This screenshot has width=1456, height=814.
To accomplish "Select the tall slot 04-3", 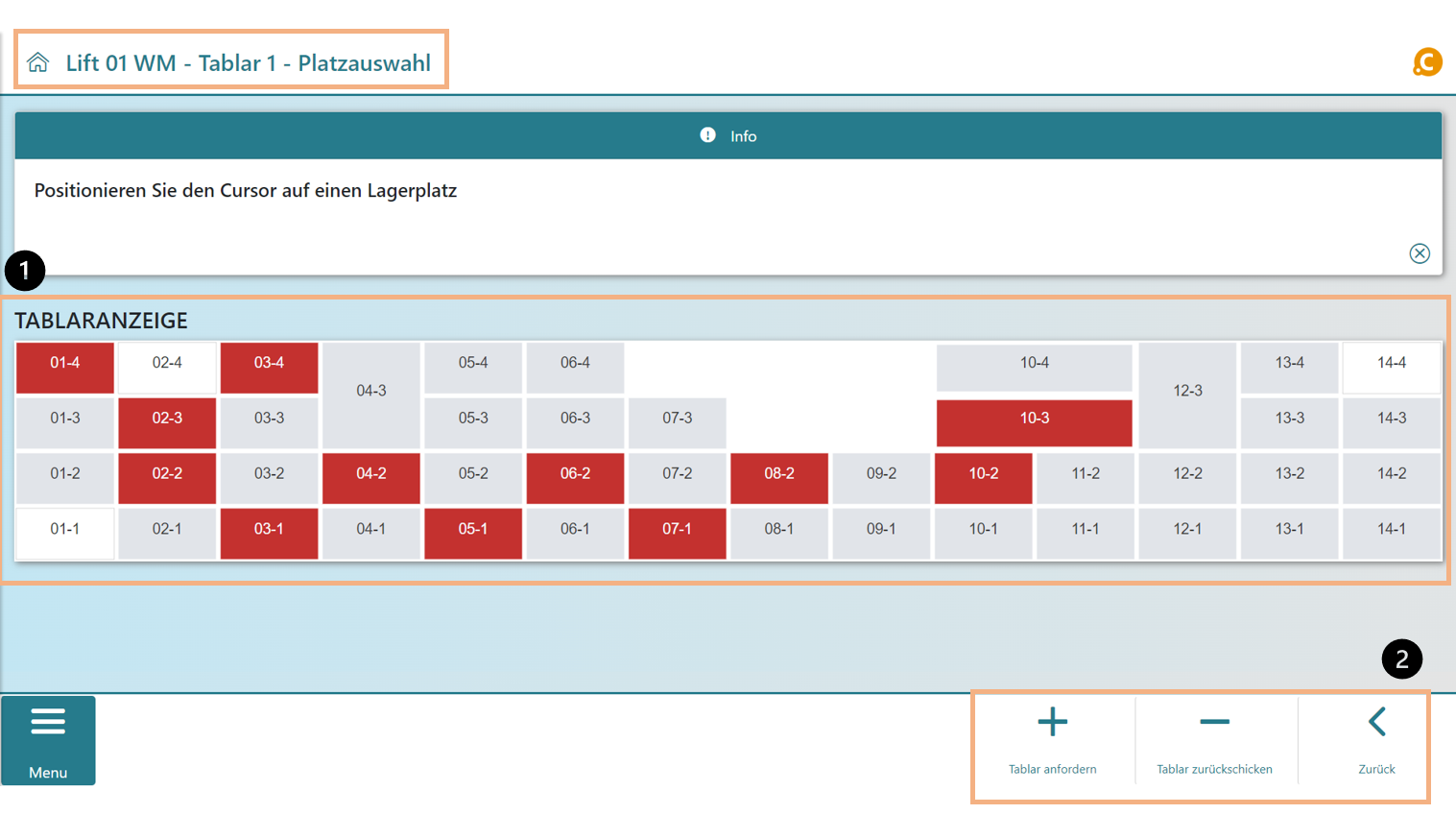I will pyautogui.click(x=371, y=392).
